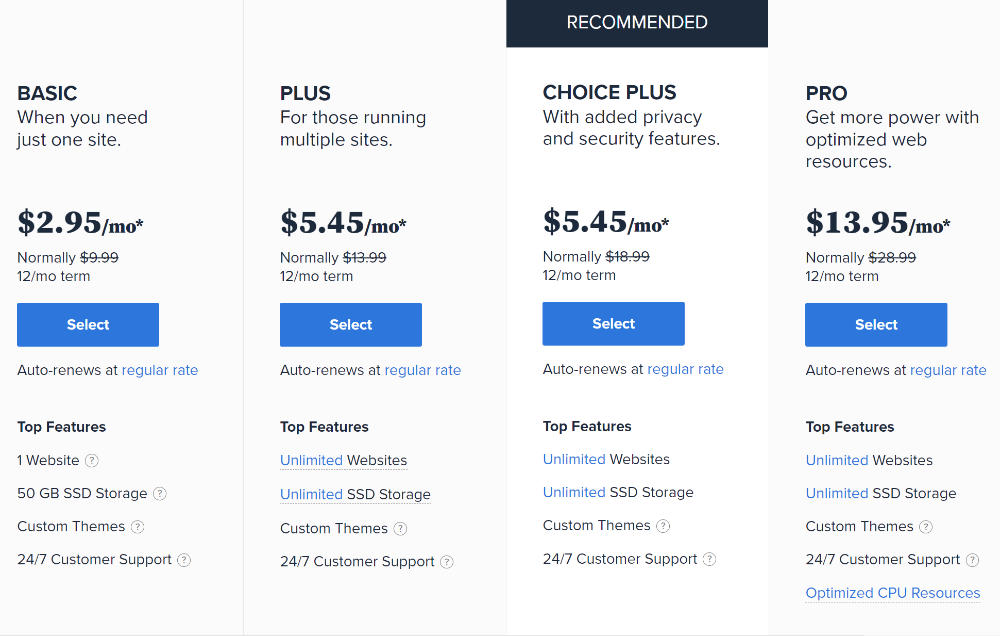Click Unlimited SSD Storage link in Choice Plus
This screenshot has width=1000, height=636.
tap(574, 492)
